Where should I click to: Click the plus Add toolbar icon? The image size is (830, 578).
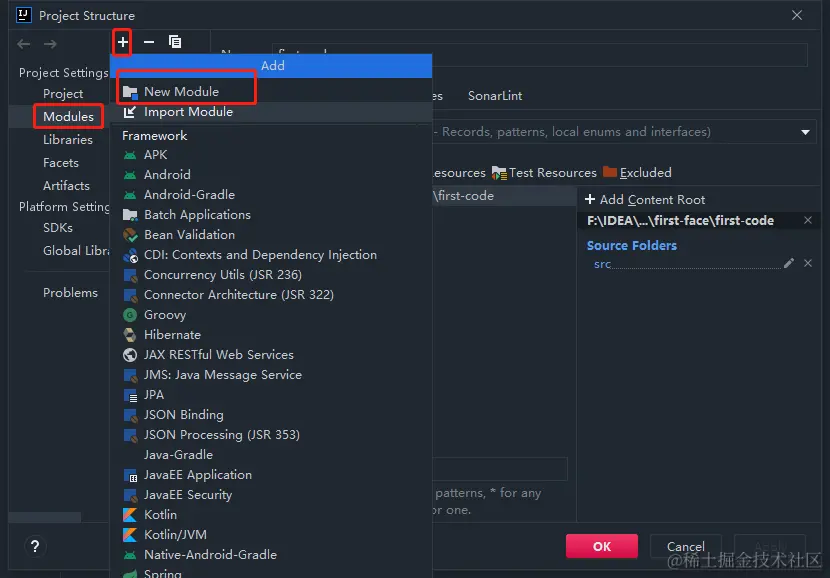point(123,42)
